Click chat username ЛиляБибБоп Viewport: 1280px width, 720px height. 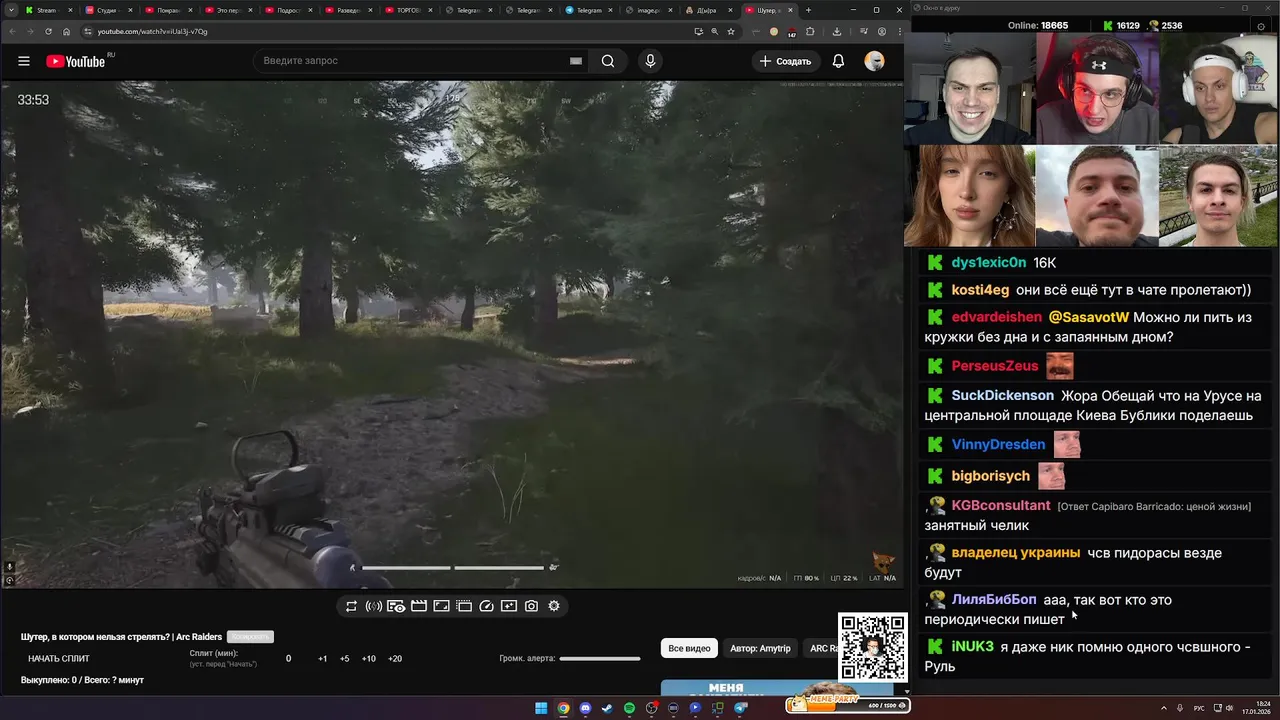click(994, 600)
